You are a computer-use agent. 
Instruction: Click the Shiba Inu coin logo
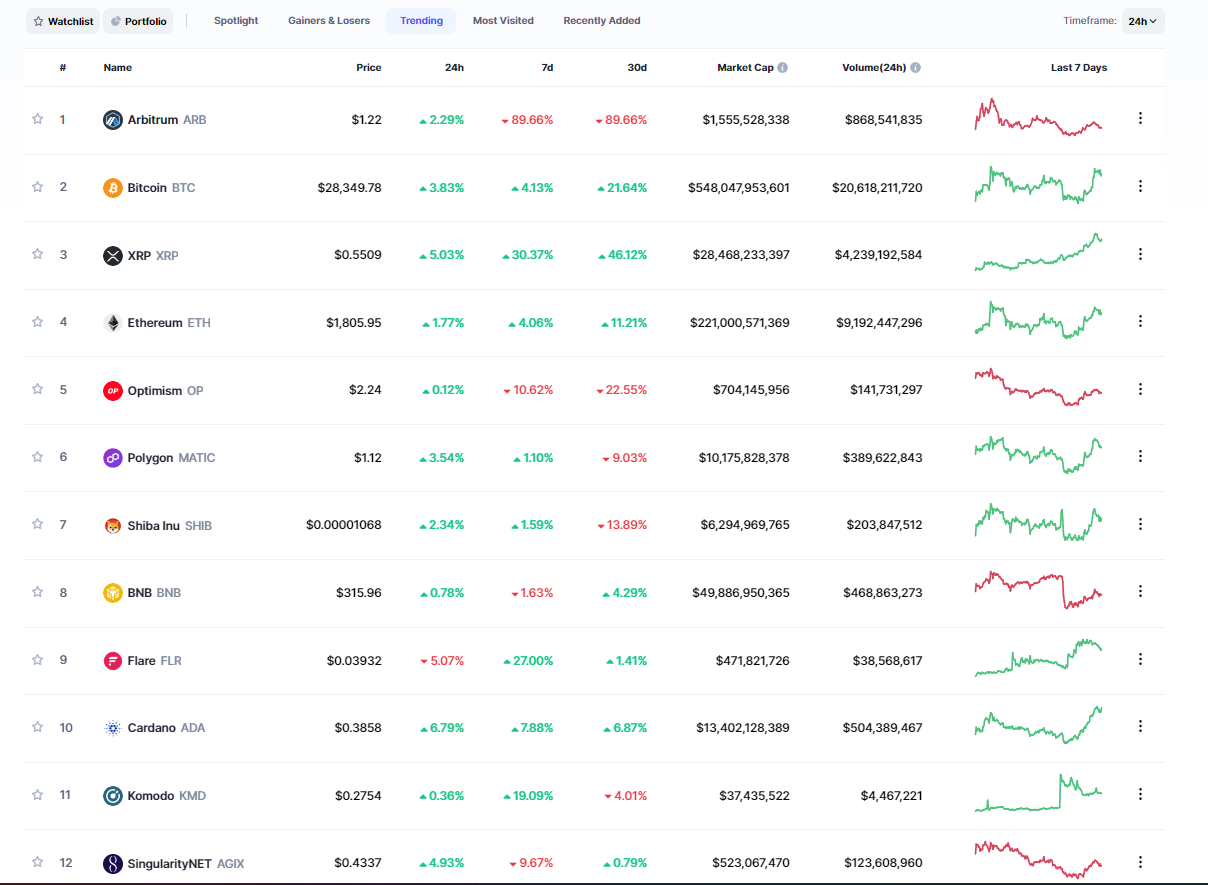(113, 526)
